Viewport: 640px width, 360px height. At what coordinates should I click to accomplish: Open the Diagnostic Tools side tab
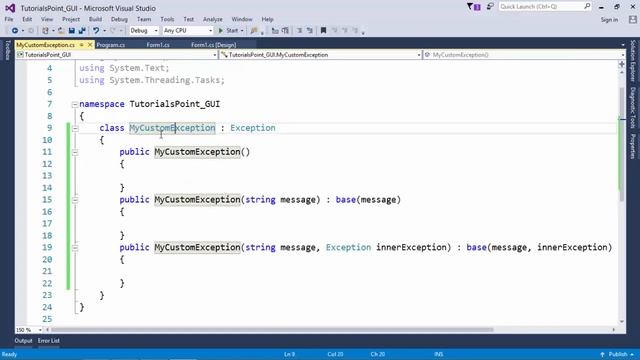pos(633,107)
